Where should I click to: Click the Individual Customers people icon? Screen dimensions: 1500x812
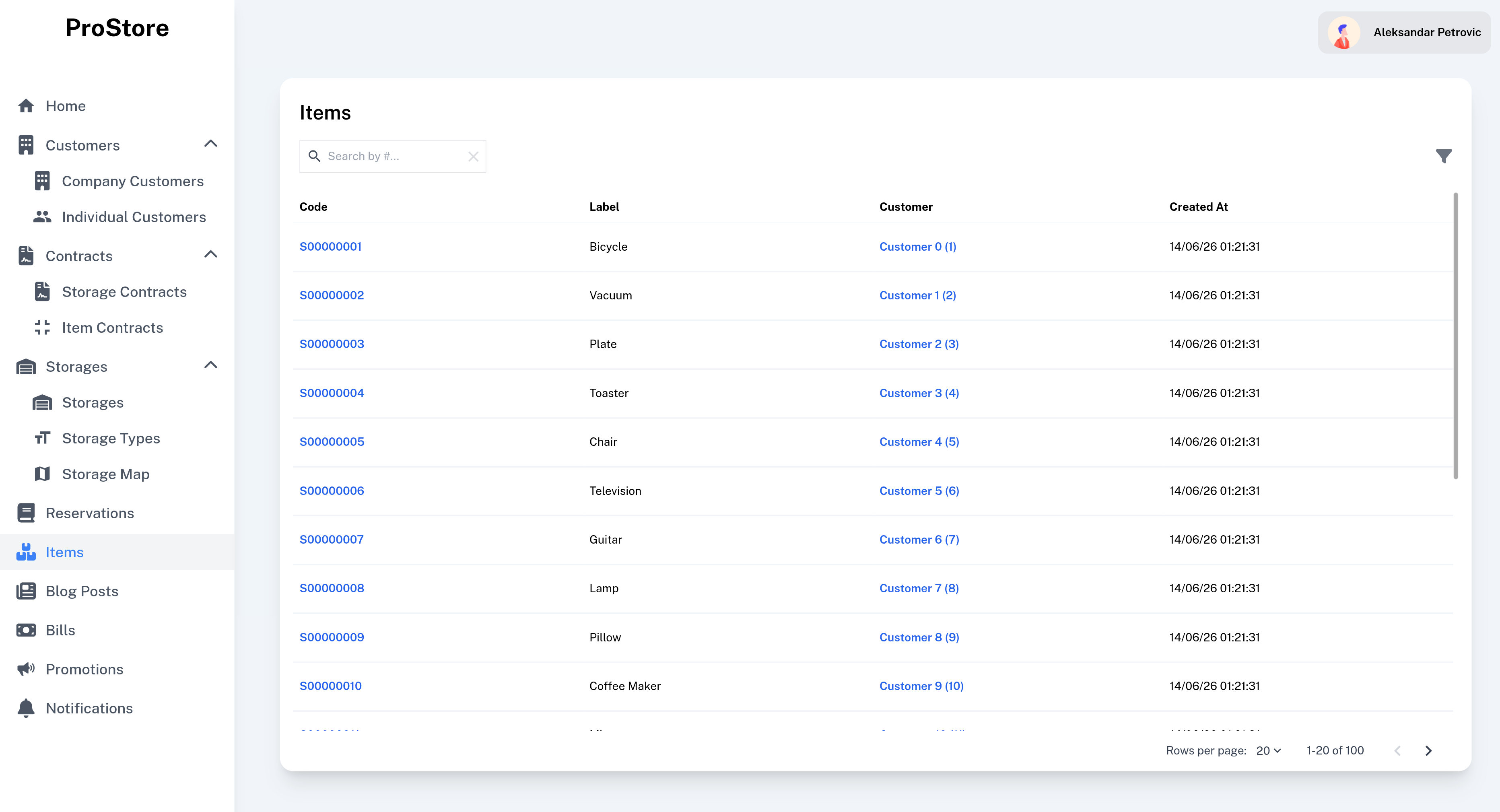42,217
